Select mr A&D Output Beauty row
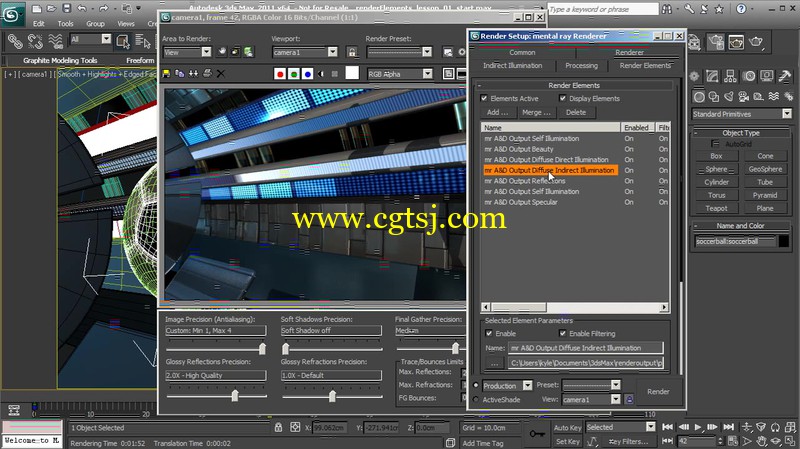800x449 pixels. pyautogui.click(x=576, y=149)
